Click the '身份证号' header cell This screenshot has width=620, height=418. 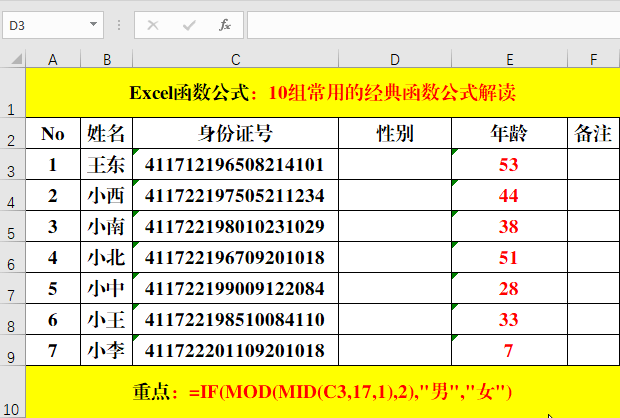[x=236, y=133]
